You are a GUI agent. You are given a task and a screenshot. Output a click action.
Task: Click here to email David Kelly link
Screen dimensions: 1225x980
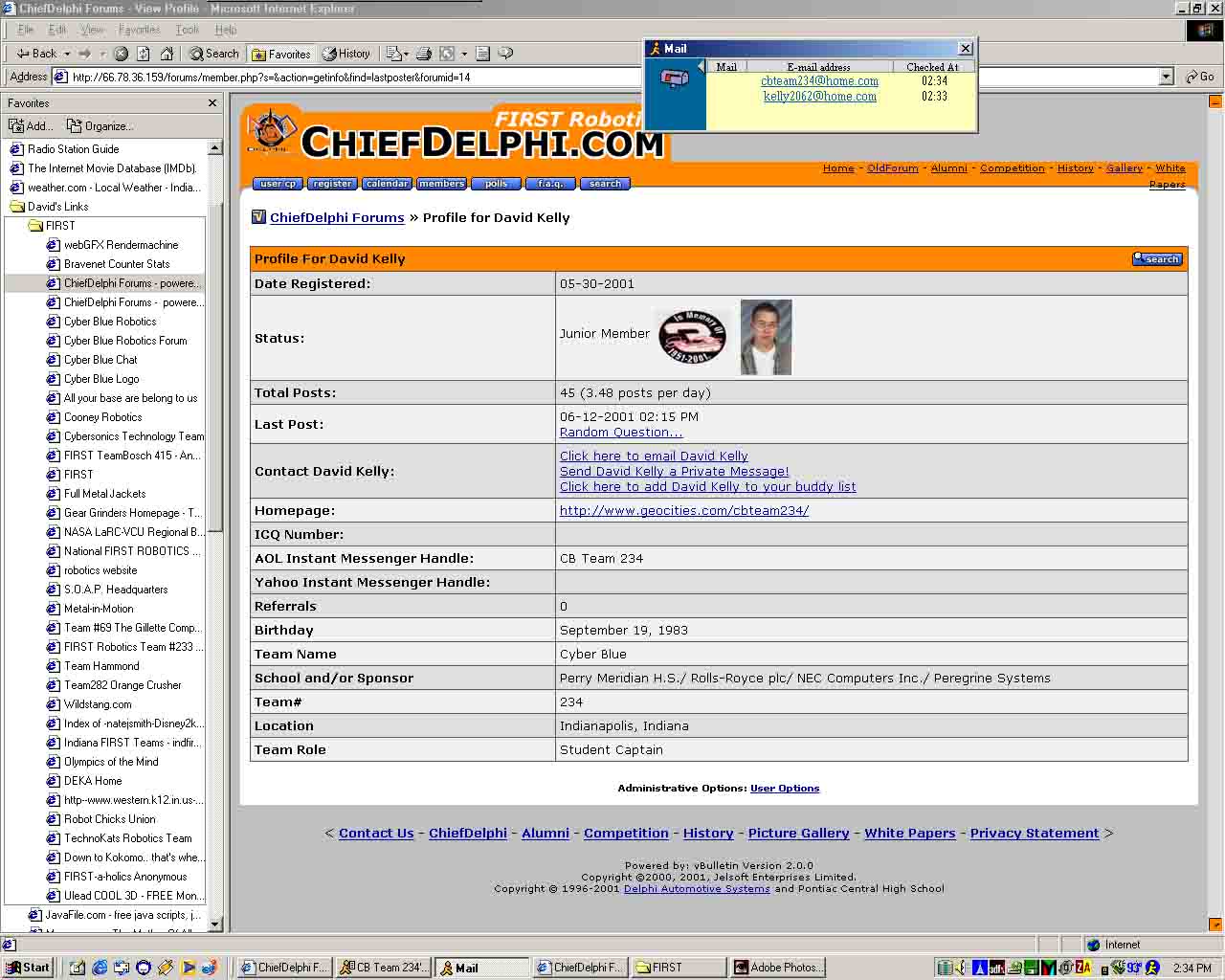point(654,457)
